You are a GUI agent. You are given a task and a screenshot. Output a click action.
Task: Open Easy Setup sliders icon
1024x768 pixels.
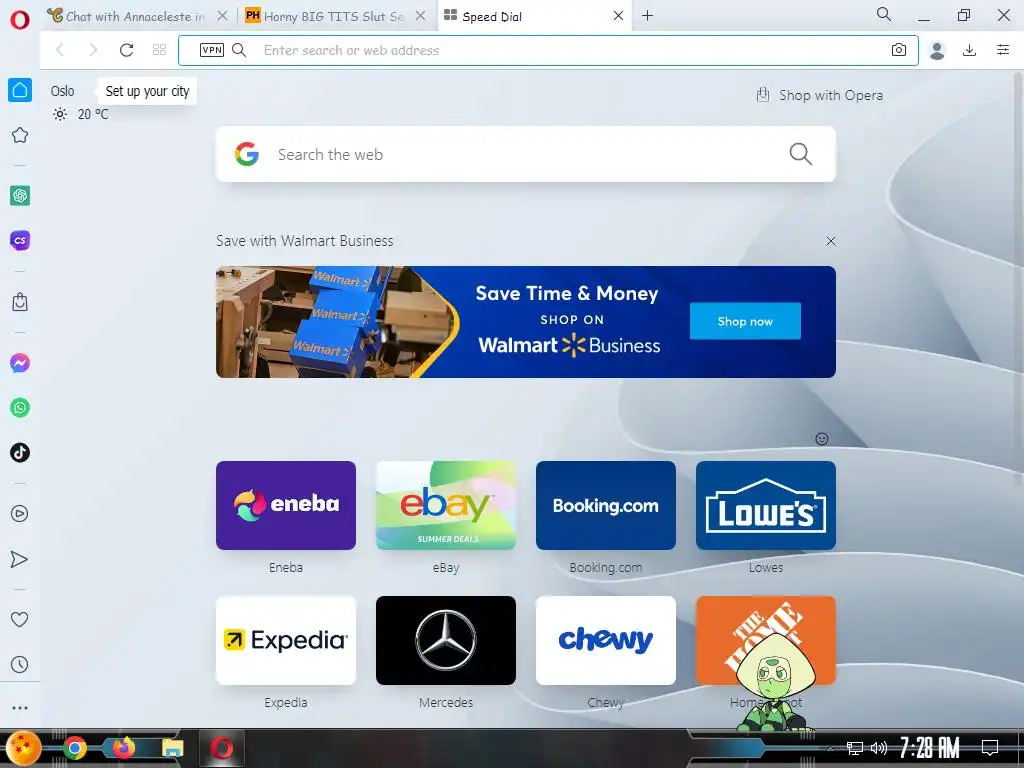1003,50
